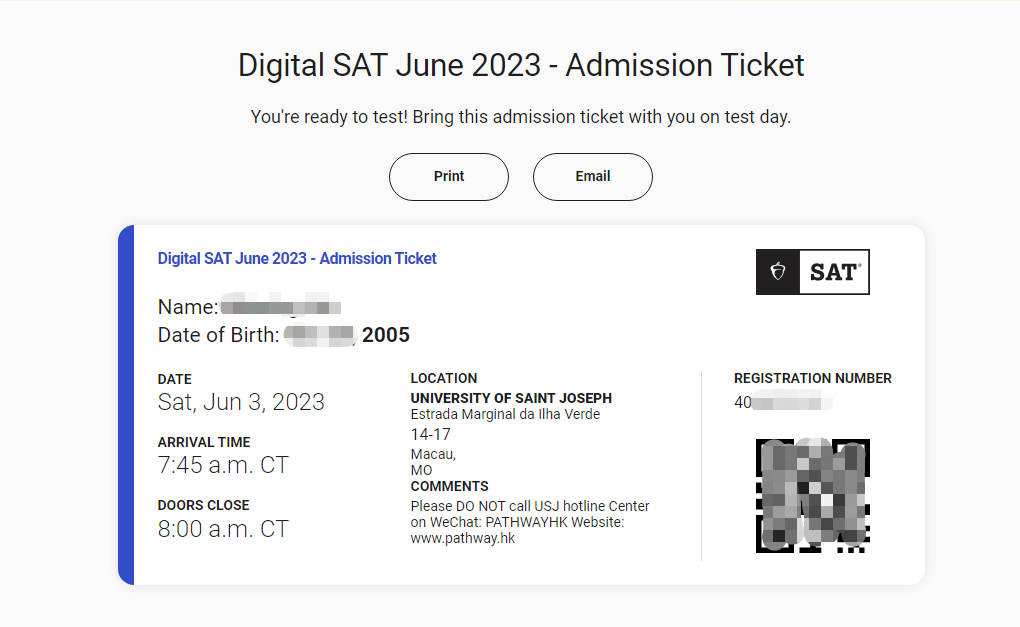This screenshot has height=627, width=1020.
Task: Click the 'Please DO NOT call USJ' comment
Action: [x=530, y=506]
